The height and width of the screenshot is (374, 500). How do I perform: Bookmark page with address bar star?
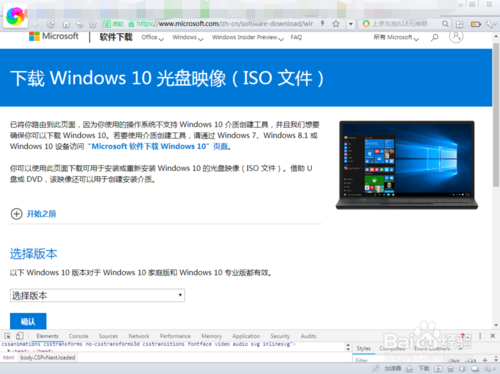point(336,24)
